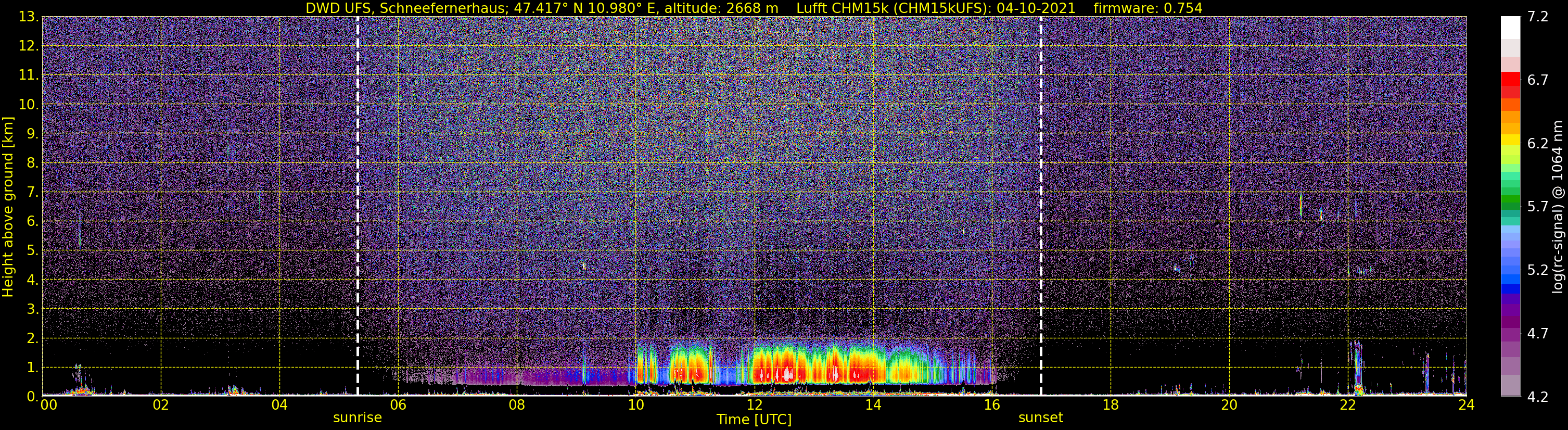This screenshot has height=430, width=1568.
Task: Click the height axis tick label '10.'
Action: point(28,105)
